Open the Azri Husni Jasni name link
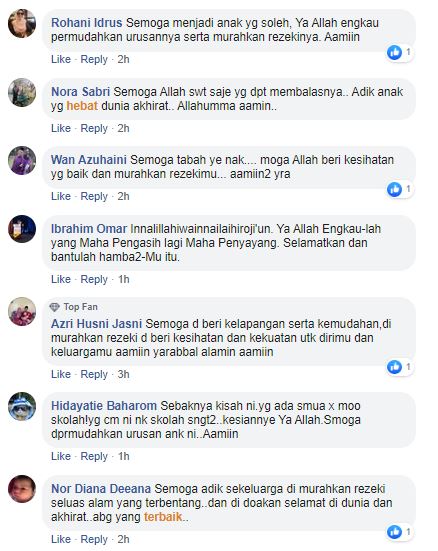The image size is (438, 551). pyautogui.click(x=96, y=324)
